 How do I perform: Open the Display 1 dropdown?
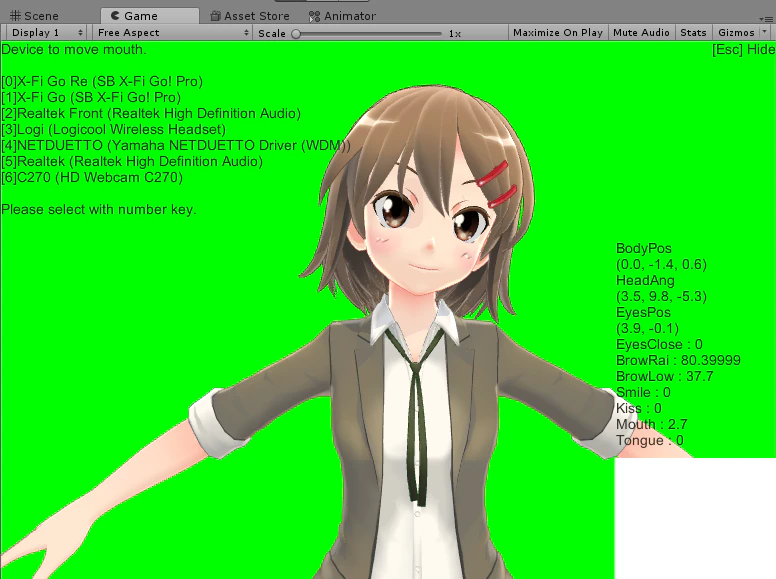pos(46,33)
